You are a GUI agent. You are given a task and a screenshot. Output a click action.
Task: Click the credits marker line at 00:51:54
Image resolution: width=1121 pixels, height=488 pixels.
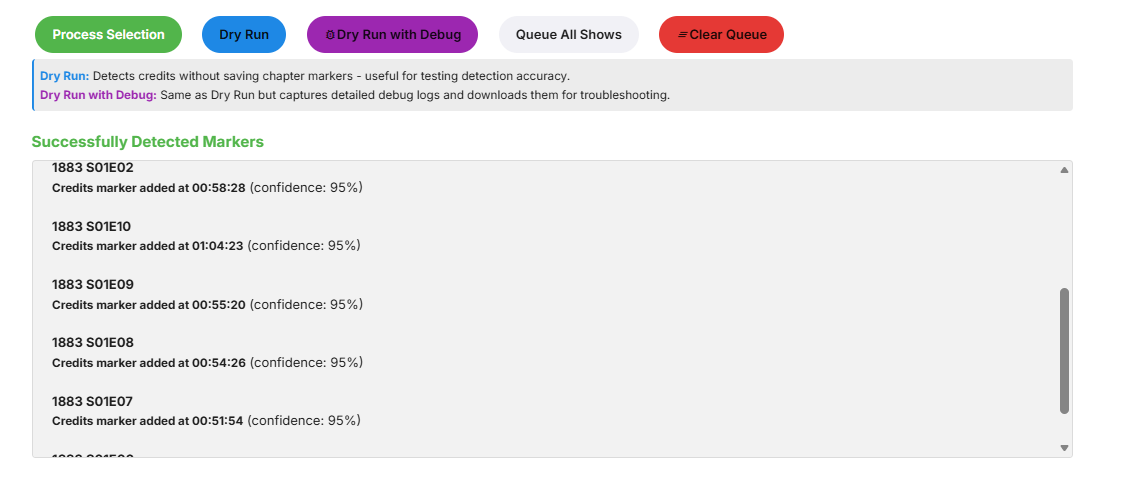click(206, 421)
